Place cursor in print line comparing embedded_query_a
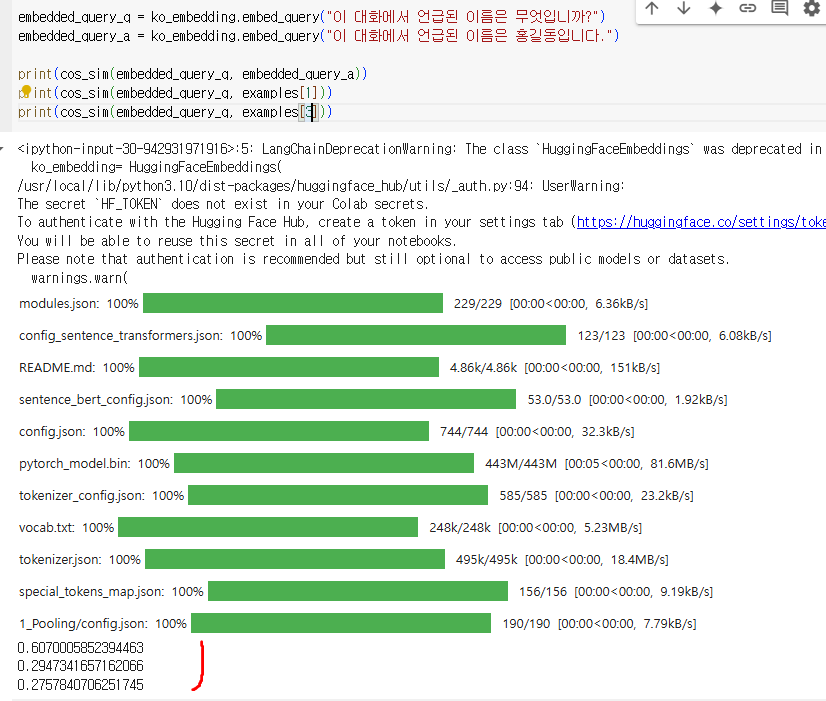Viewport: 826px width, 701px height. [x=192, y=74]
